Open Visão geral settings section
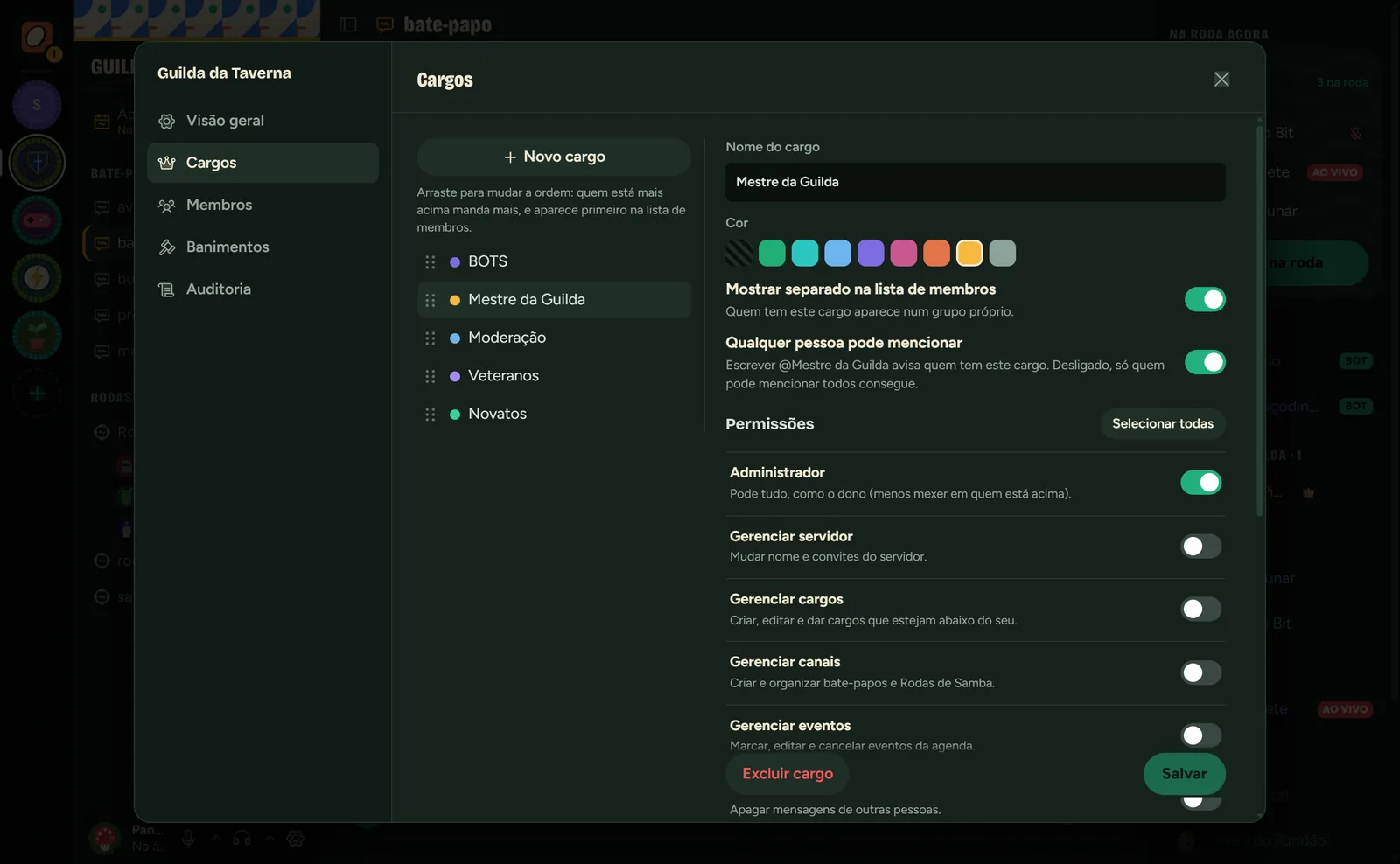This screenshot has width=1400, height=864. click(262, 121)
